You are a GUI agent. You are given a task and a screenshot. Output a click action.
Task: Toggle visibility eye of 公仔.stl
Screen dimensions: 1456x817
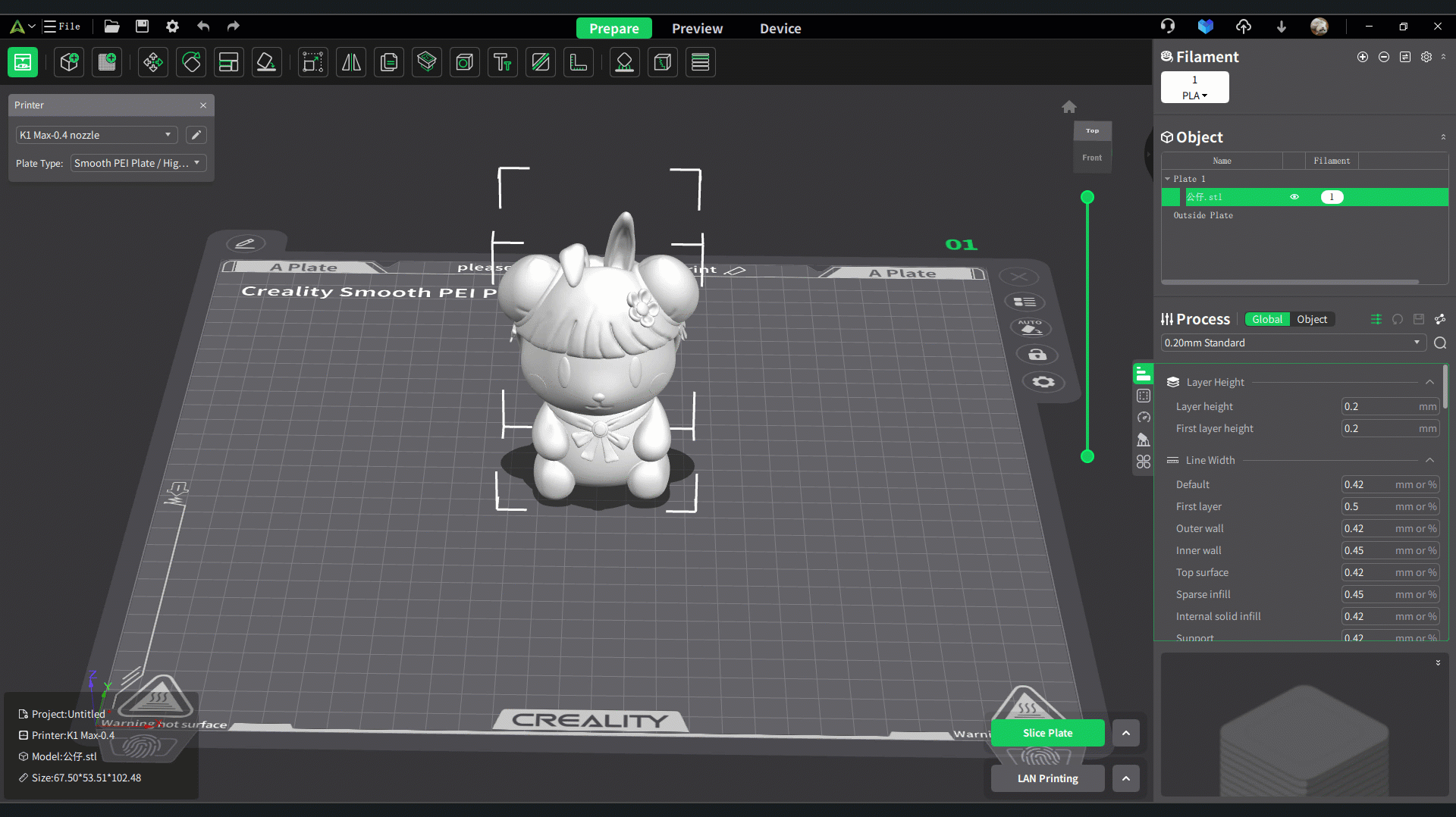[x=1294, y=197]
